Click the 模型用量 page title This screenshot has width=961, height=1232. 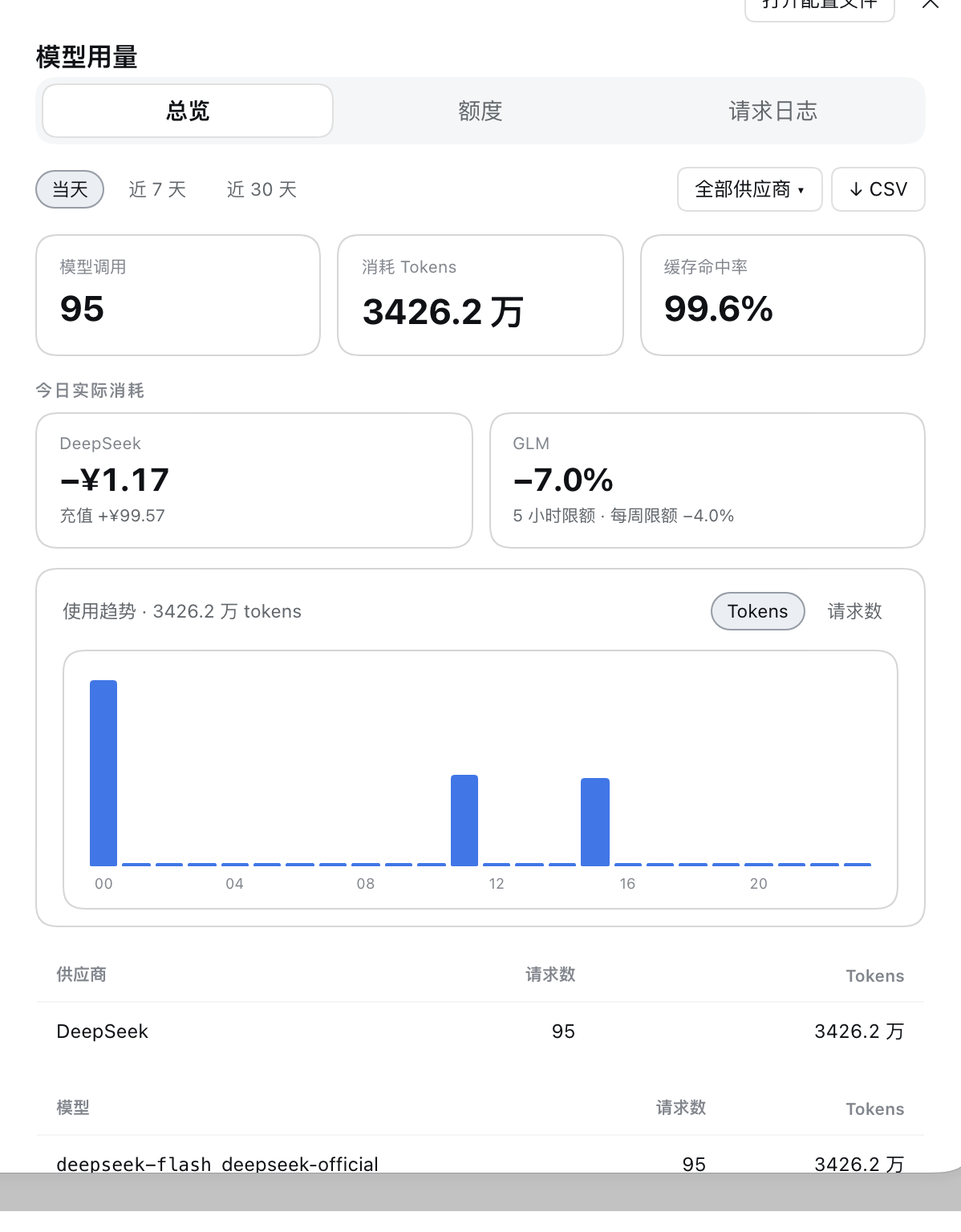87,57
